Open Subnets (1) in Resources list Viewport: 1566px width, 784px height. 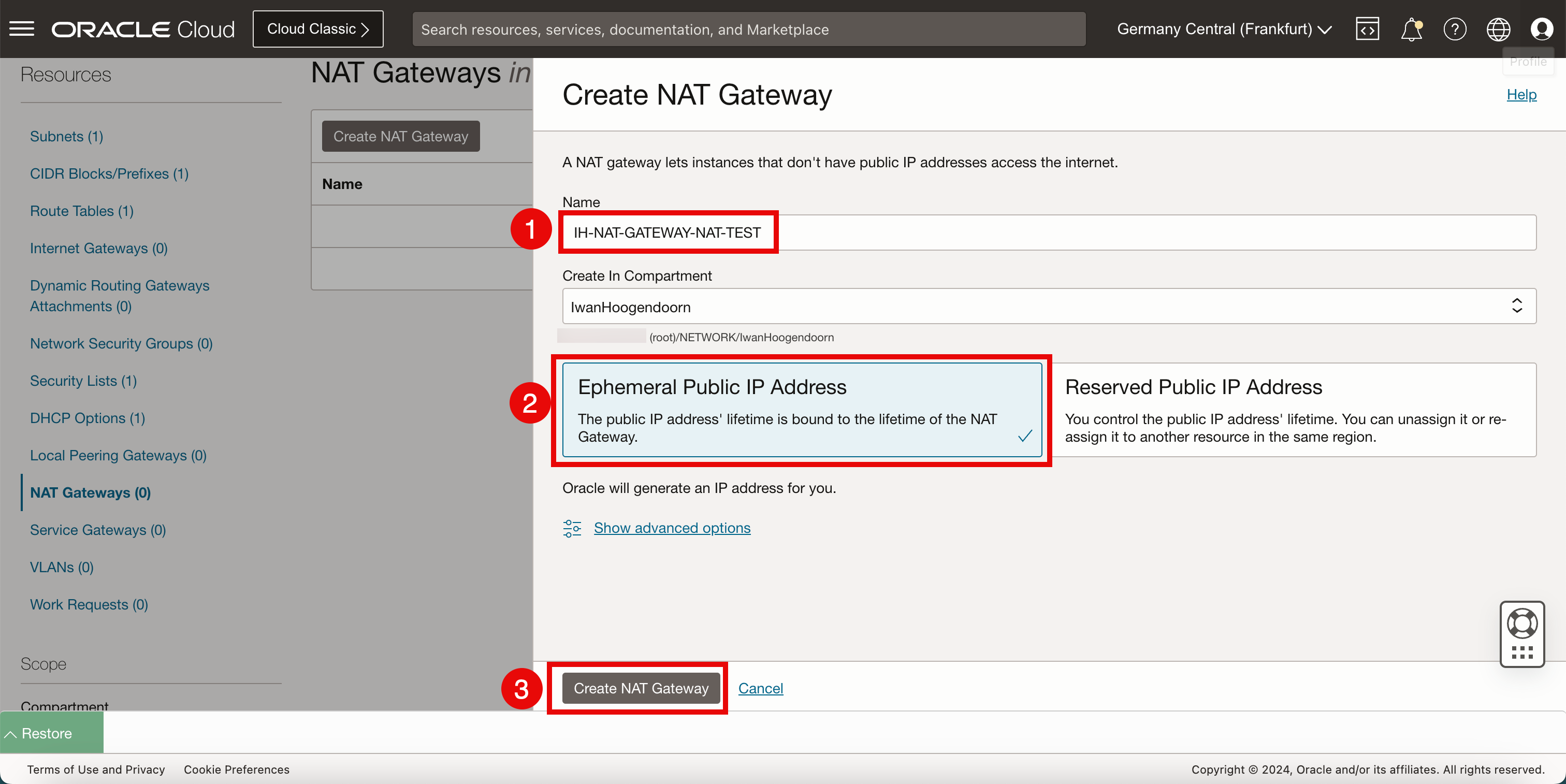point(66,136)
